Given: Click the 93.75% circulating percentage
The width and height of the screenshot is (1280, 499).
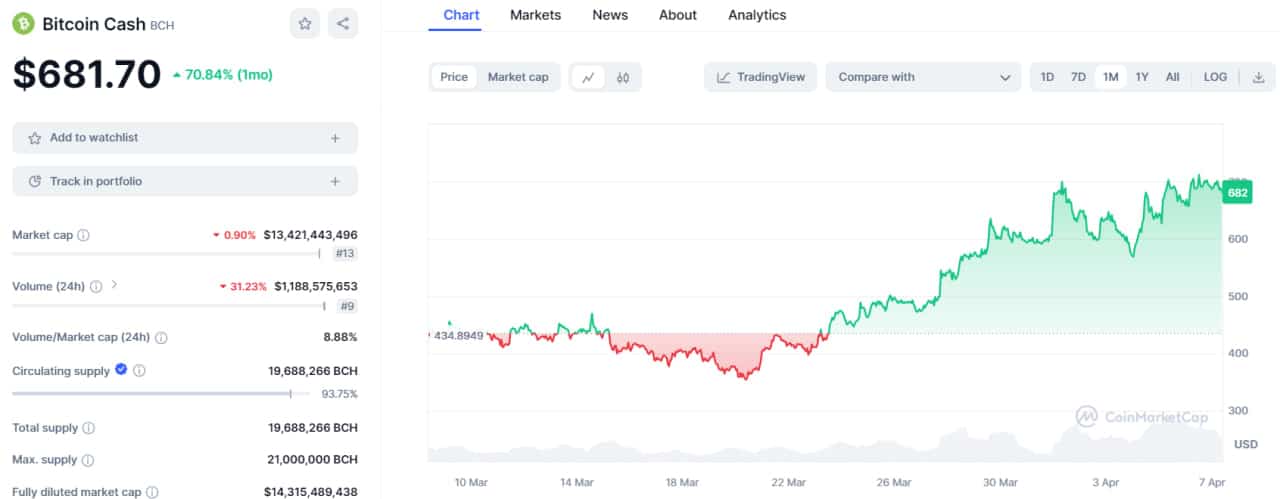Looking at the screenshot, I should (340, 394).
